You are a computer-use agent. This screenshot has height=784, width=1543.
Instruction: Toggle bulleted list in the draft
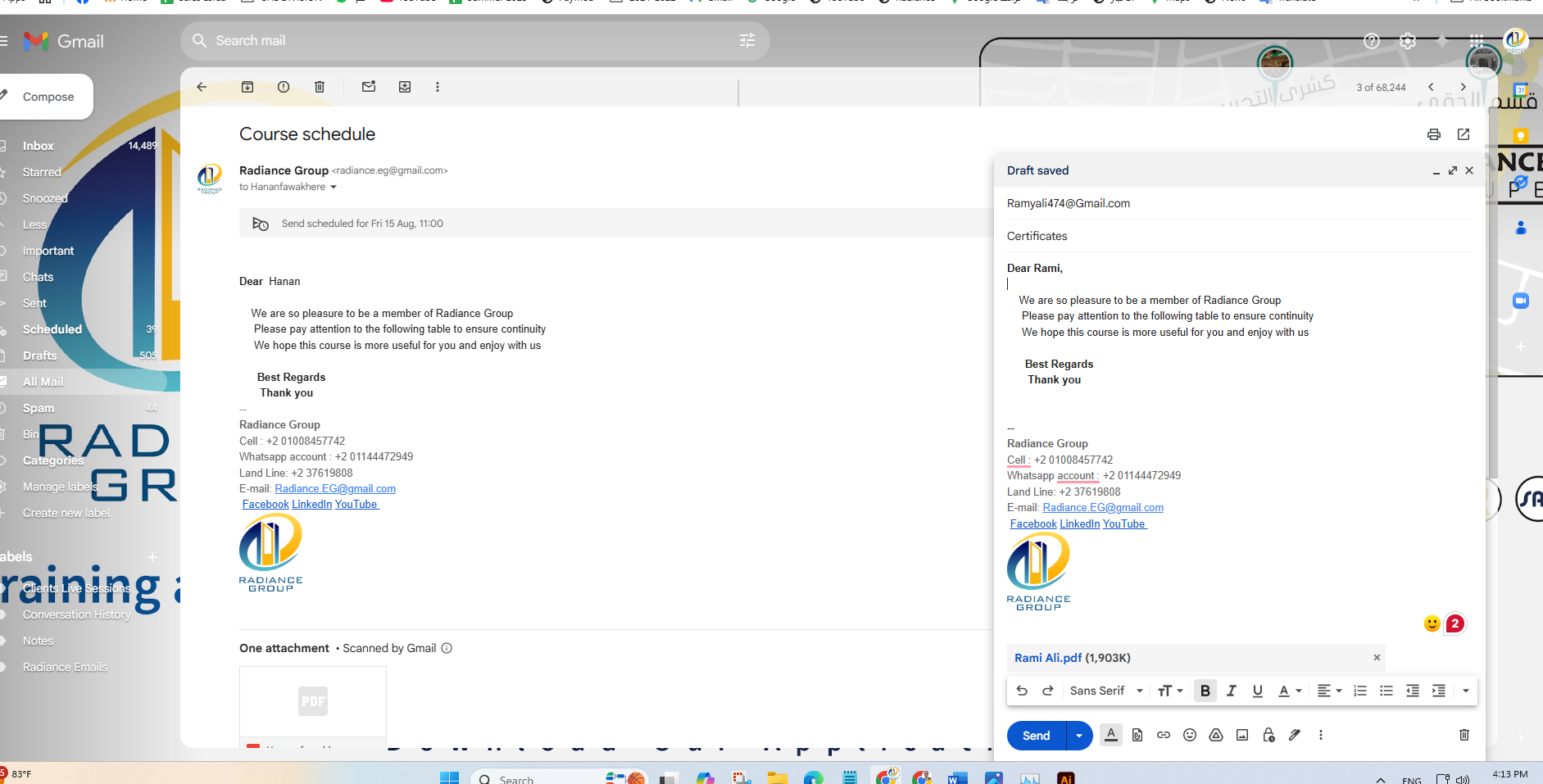pyautogui.click(x=1386, y=691)
